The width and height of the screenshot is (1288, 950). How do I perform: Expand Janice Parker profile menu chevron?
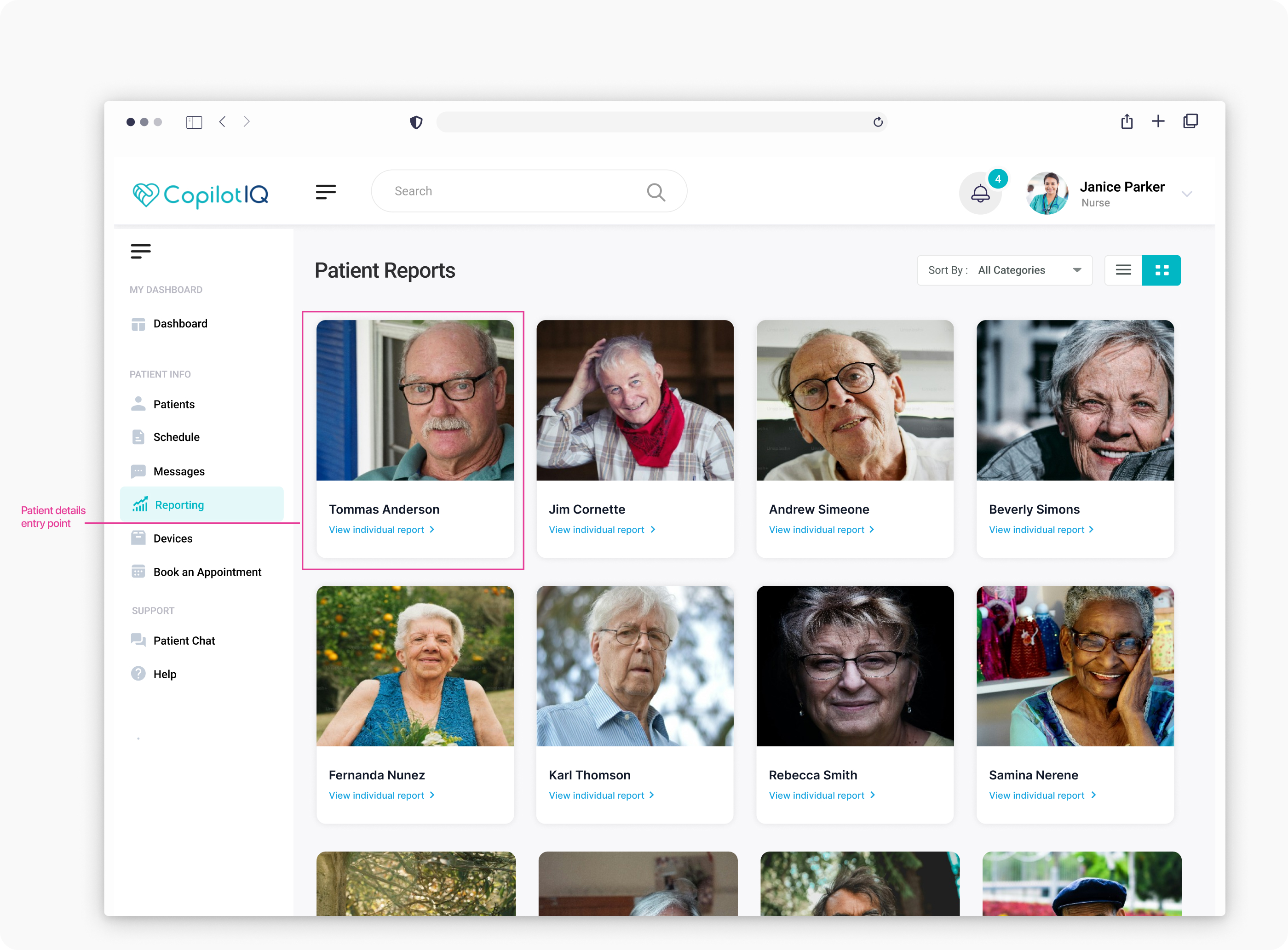point(1187,194)
